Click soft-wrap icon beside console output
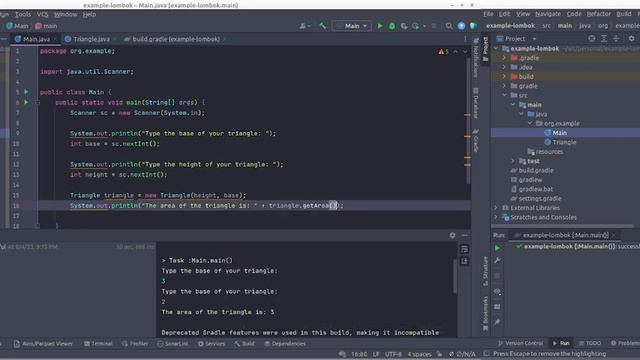640x360 pixels. (464, 249)
